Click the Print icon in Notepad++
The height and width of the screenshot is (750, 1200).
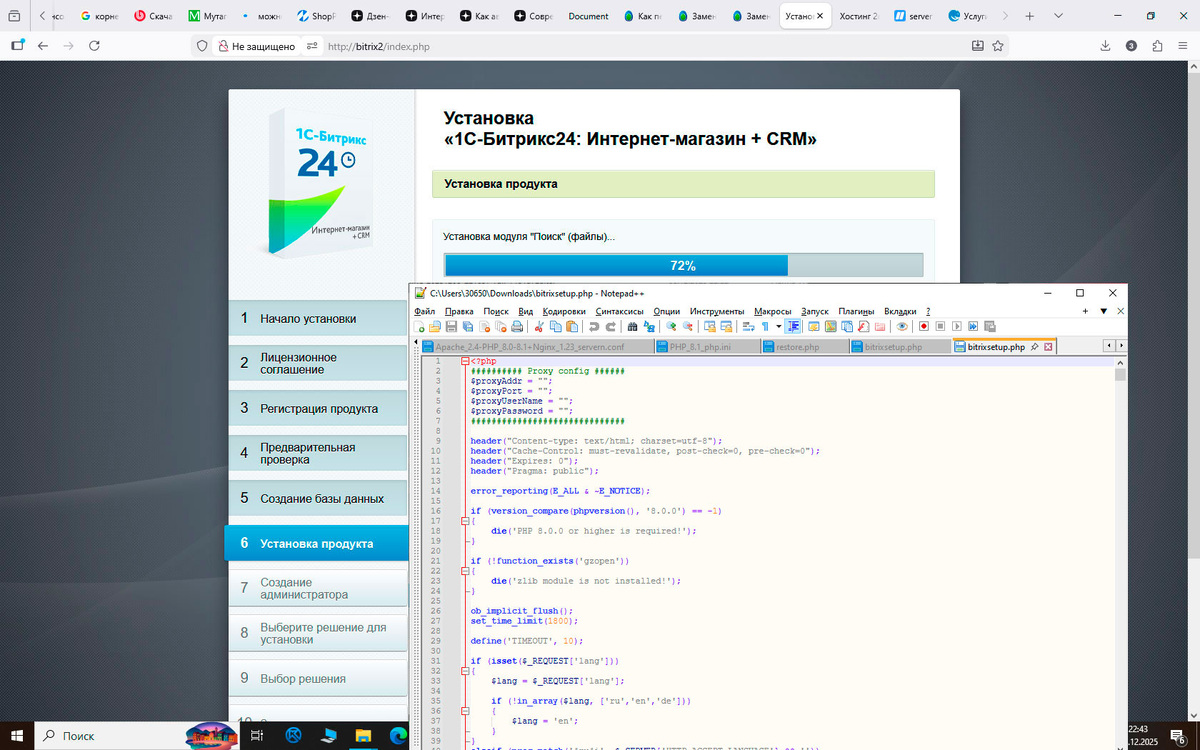[518, 327]
